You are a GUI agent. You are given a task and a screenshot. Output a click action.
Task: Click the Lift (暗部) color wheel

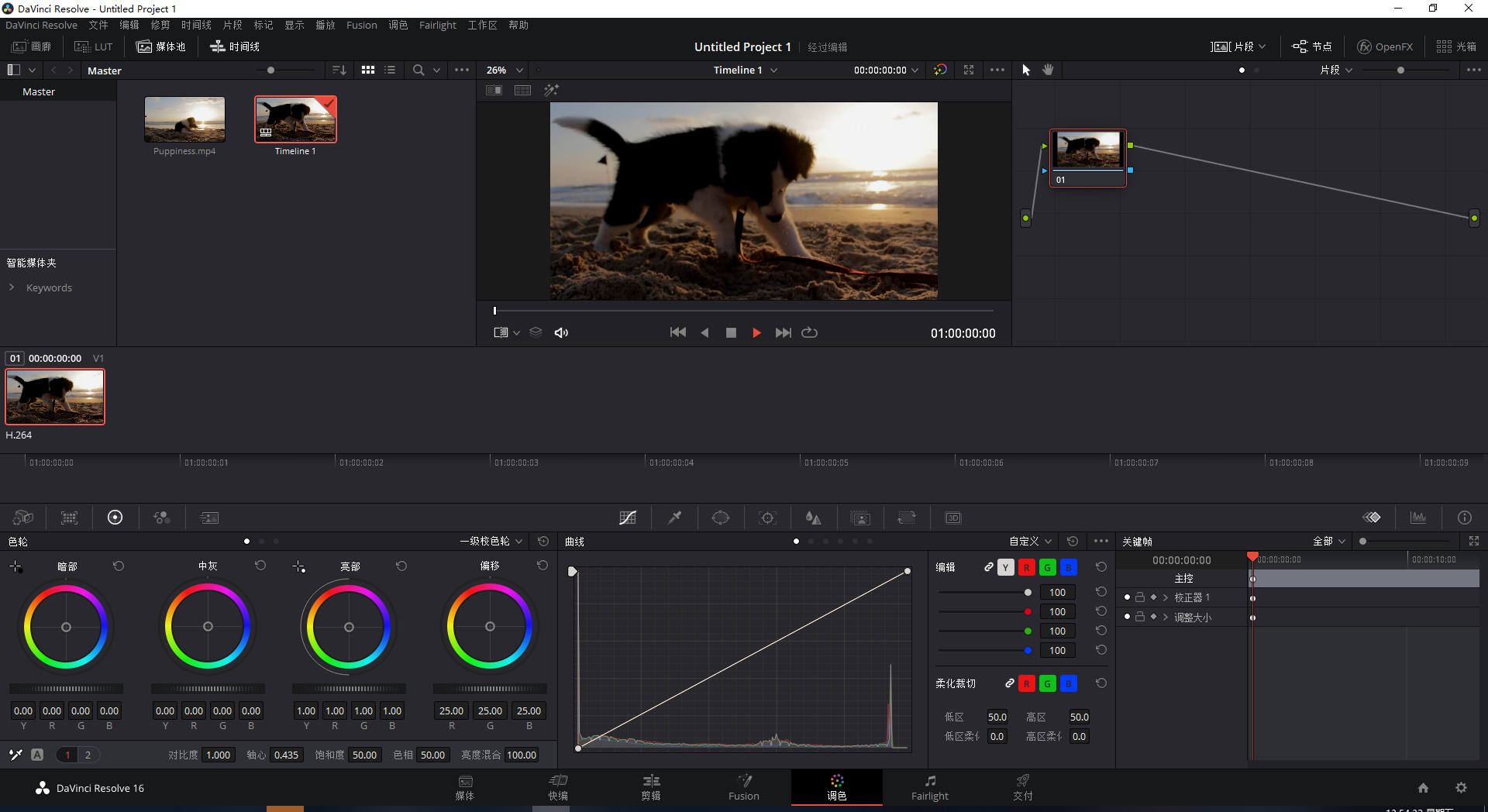(x=66, y=627)
